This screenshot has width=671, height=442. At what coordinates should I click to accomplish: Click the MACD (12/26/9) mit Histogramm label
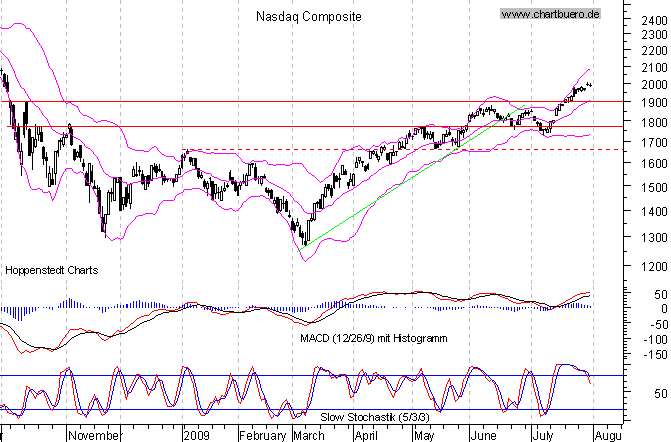tap(374, 338)
